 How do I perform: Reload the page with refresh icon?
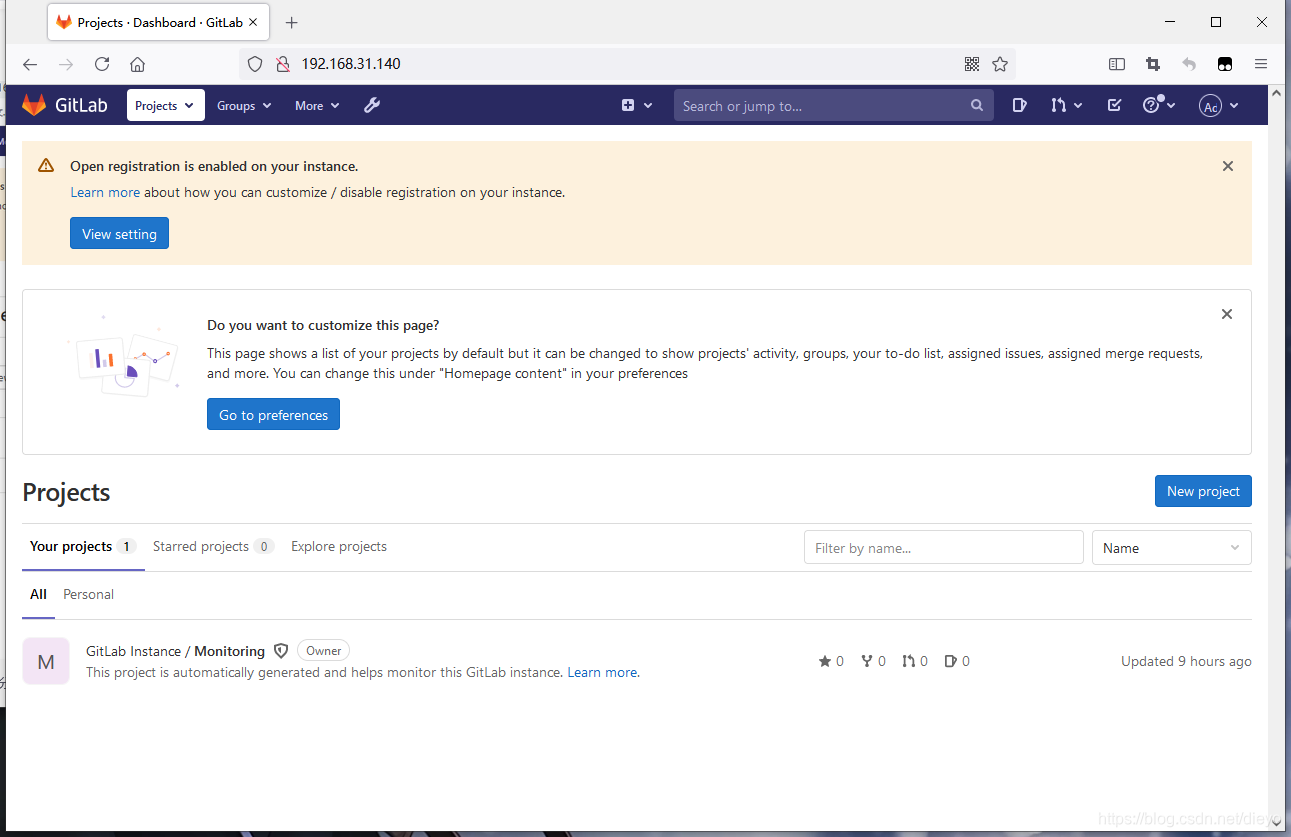[x=102, y=64]
